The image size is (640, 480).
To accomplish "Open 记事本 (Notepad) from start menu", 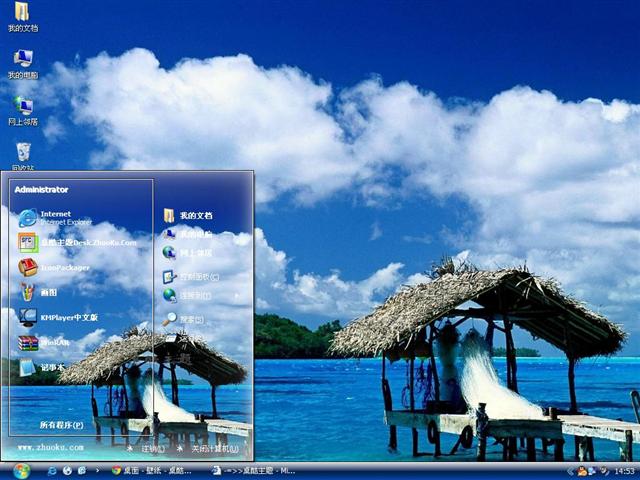I will click(42, 367).
